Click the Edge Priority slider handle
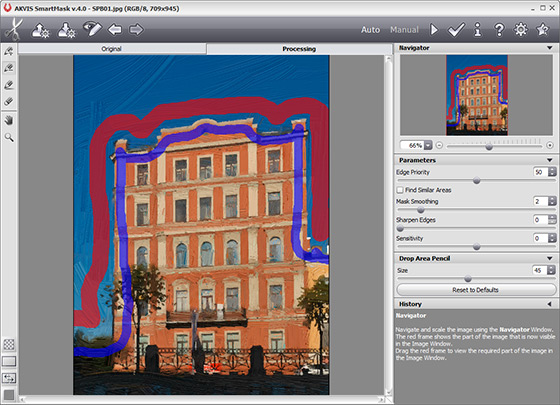This screenshot has width=560, height=405. pyautogui.click(x=476, y=181)
